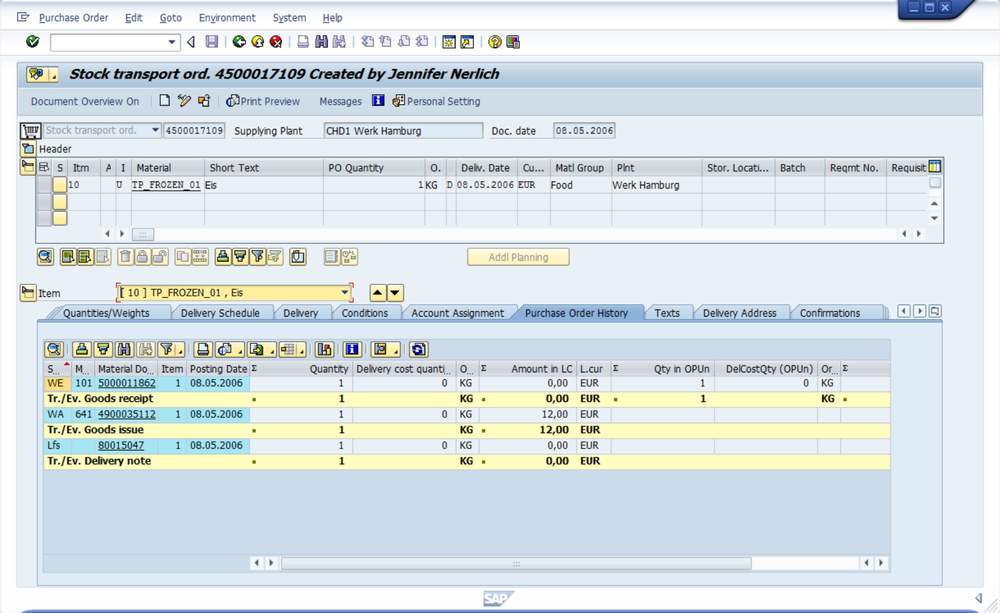Click the Doc. date field 08.05.2006
Image resolution: width=1000 pixels, height=613 pixels.
[584, 130]
